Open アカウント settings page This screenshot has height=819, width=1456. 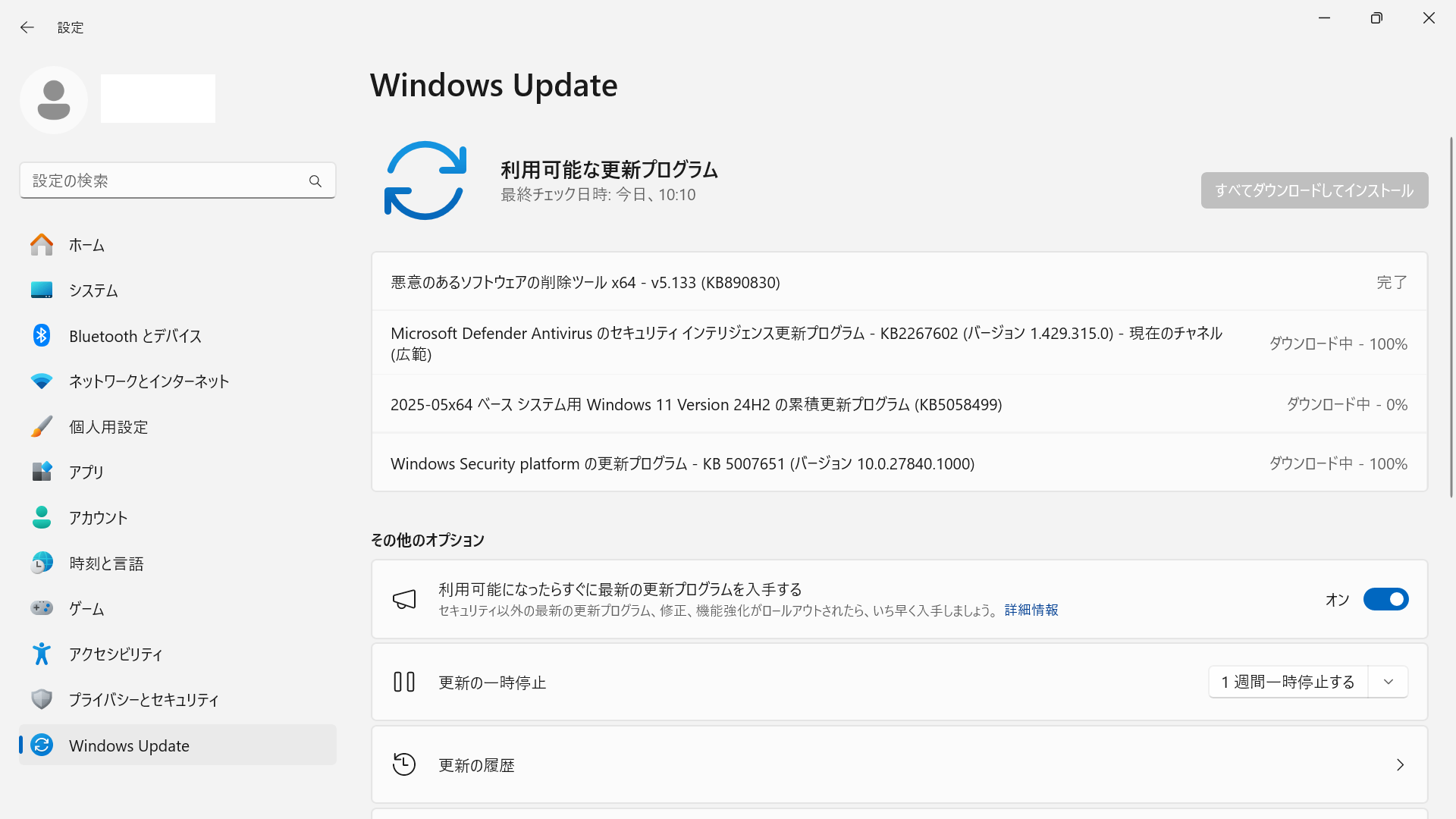pyautogui.click(x=98, y=518)
